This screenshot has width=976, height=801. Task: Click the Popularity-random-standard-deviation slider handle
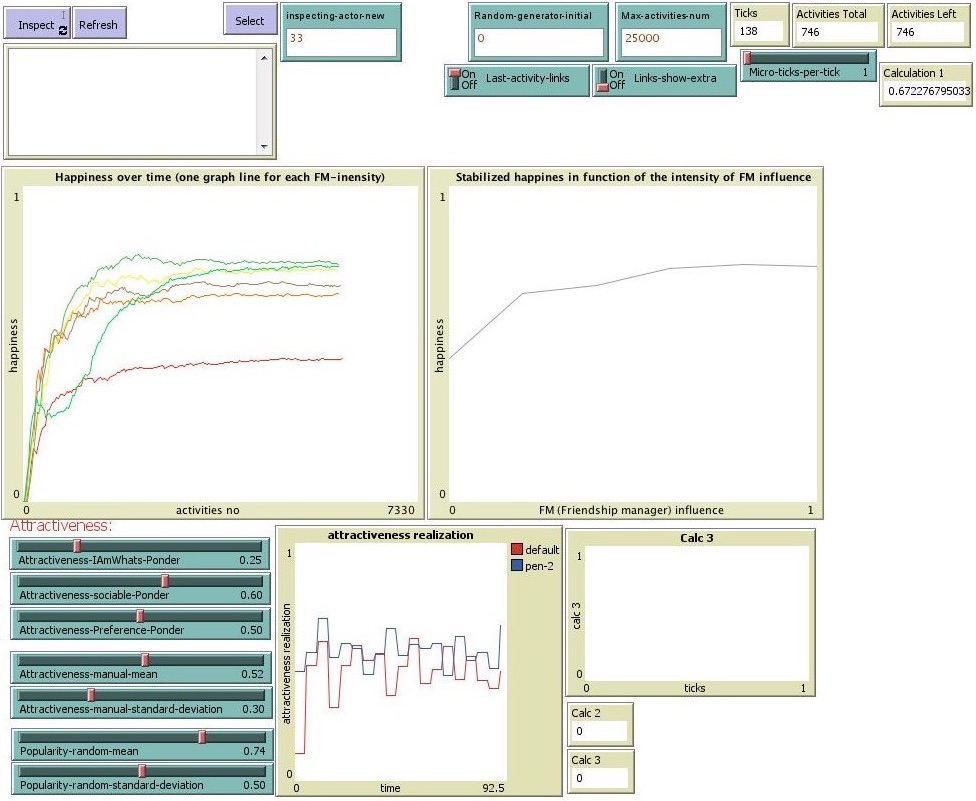(x=141, y=770)
